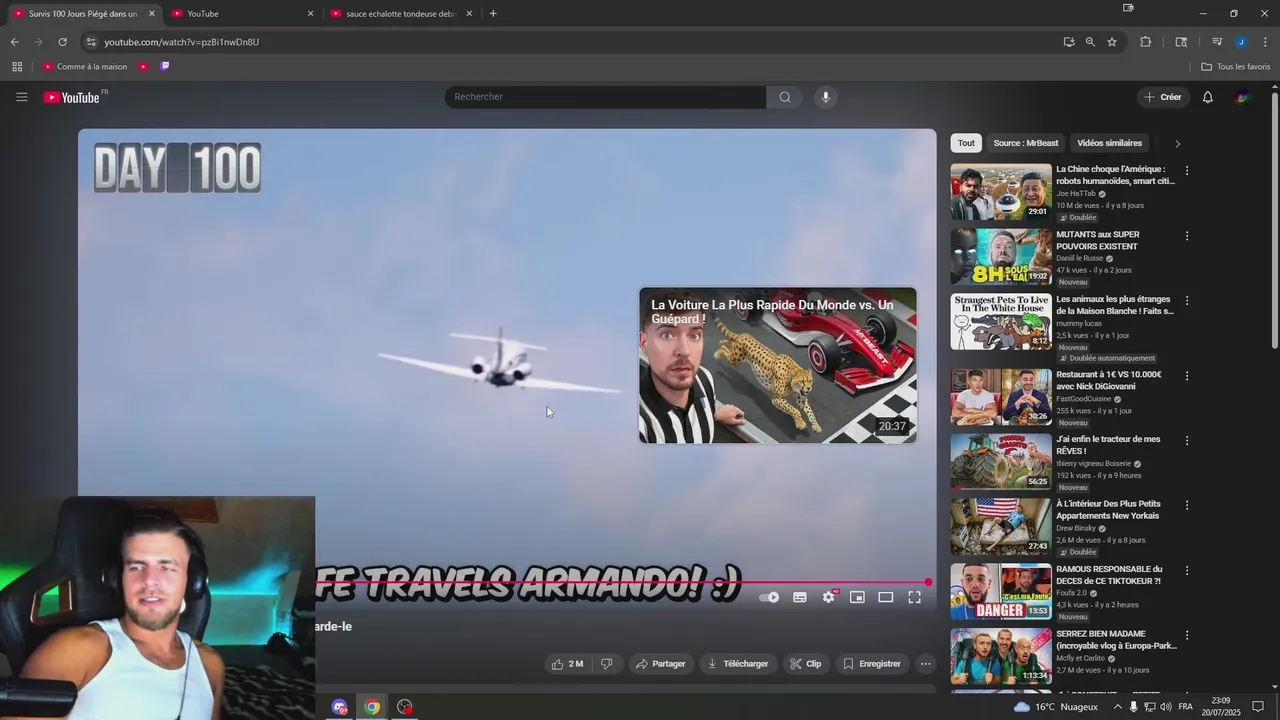Viewport: 1280px width, 720px height.
Task: Open the YouTube account avatar menu
Action: click(x=1242, y=97)
